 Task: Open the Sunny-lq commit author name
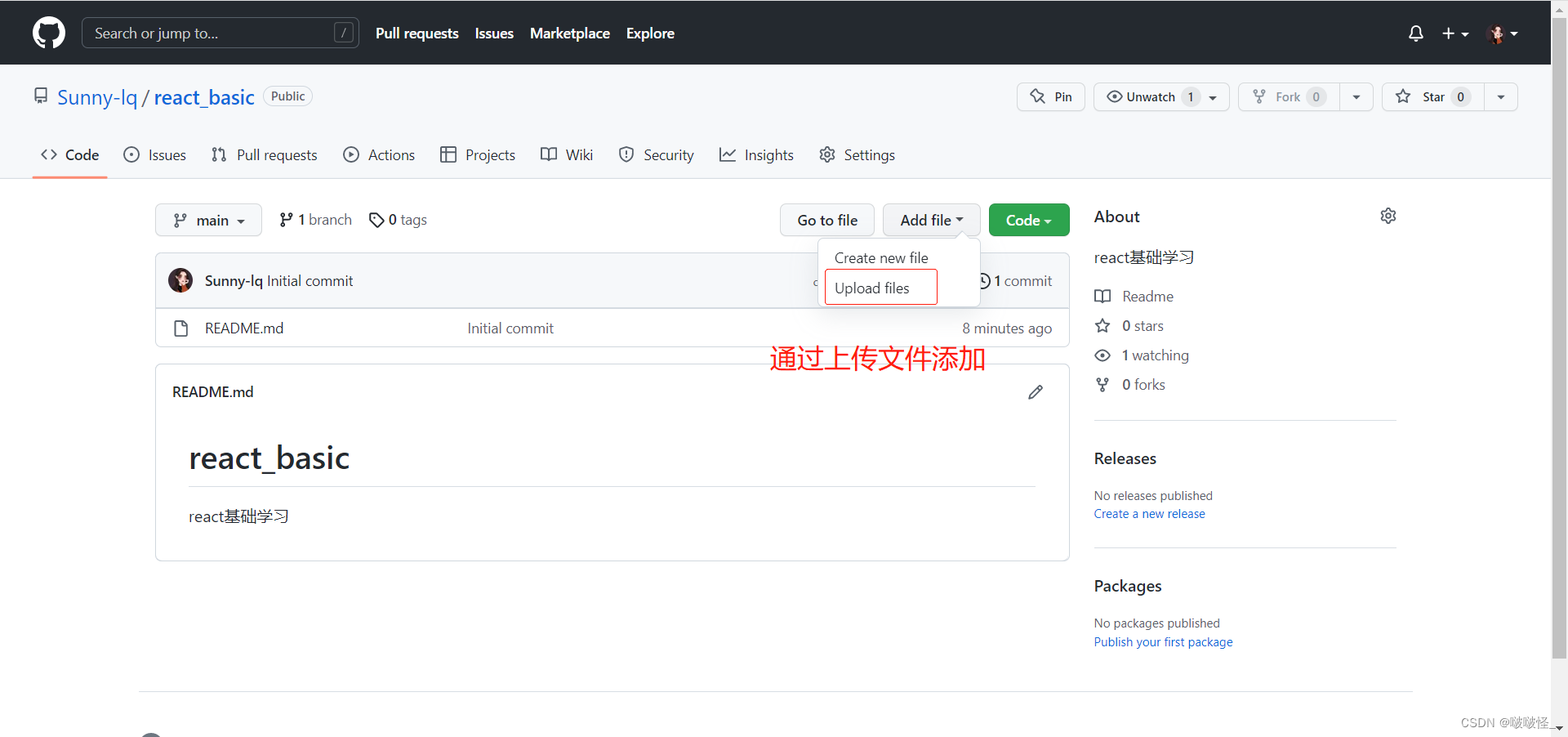point(234,281)
